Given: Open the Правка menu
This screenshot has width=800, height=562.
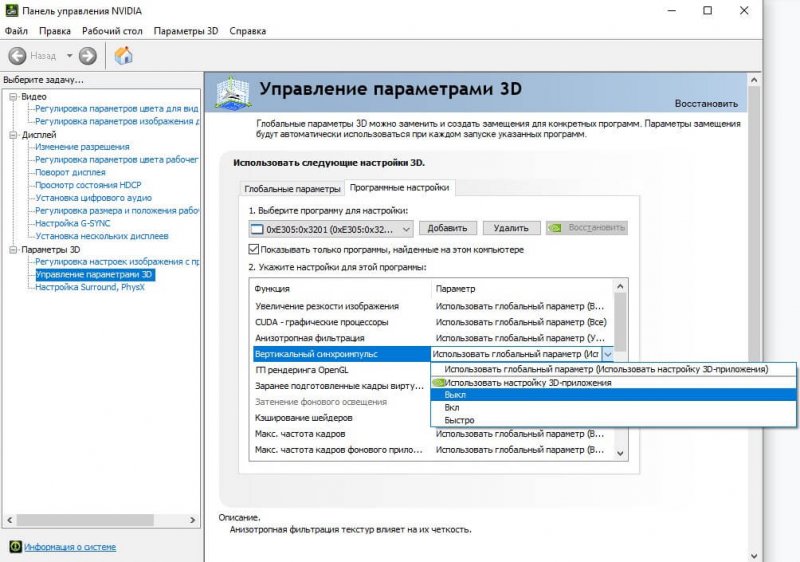Looking at the screenshot, I should pyautogui.click(x=55, y=31).
